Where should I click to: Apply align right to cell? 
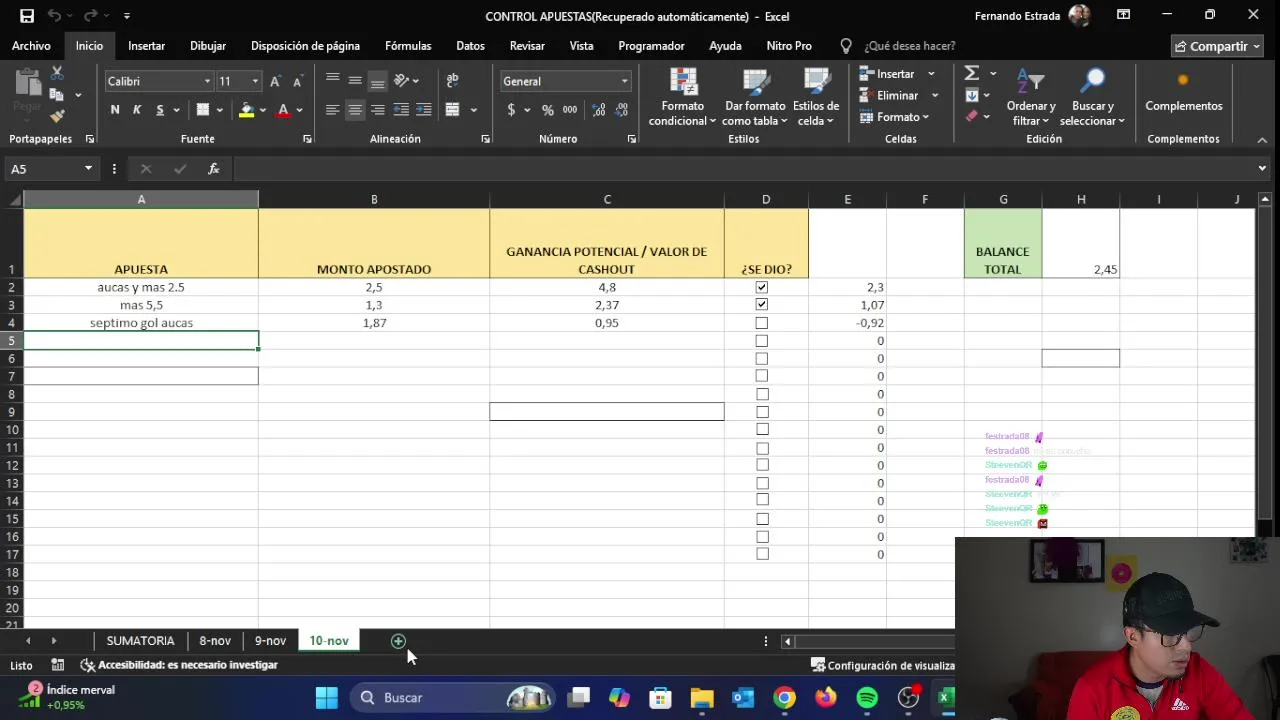377,110
